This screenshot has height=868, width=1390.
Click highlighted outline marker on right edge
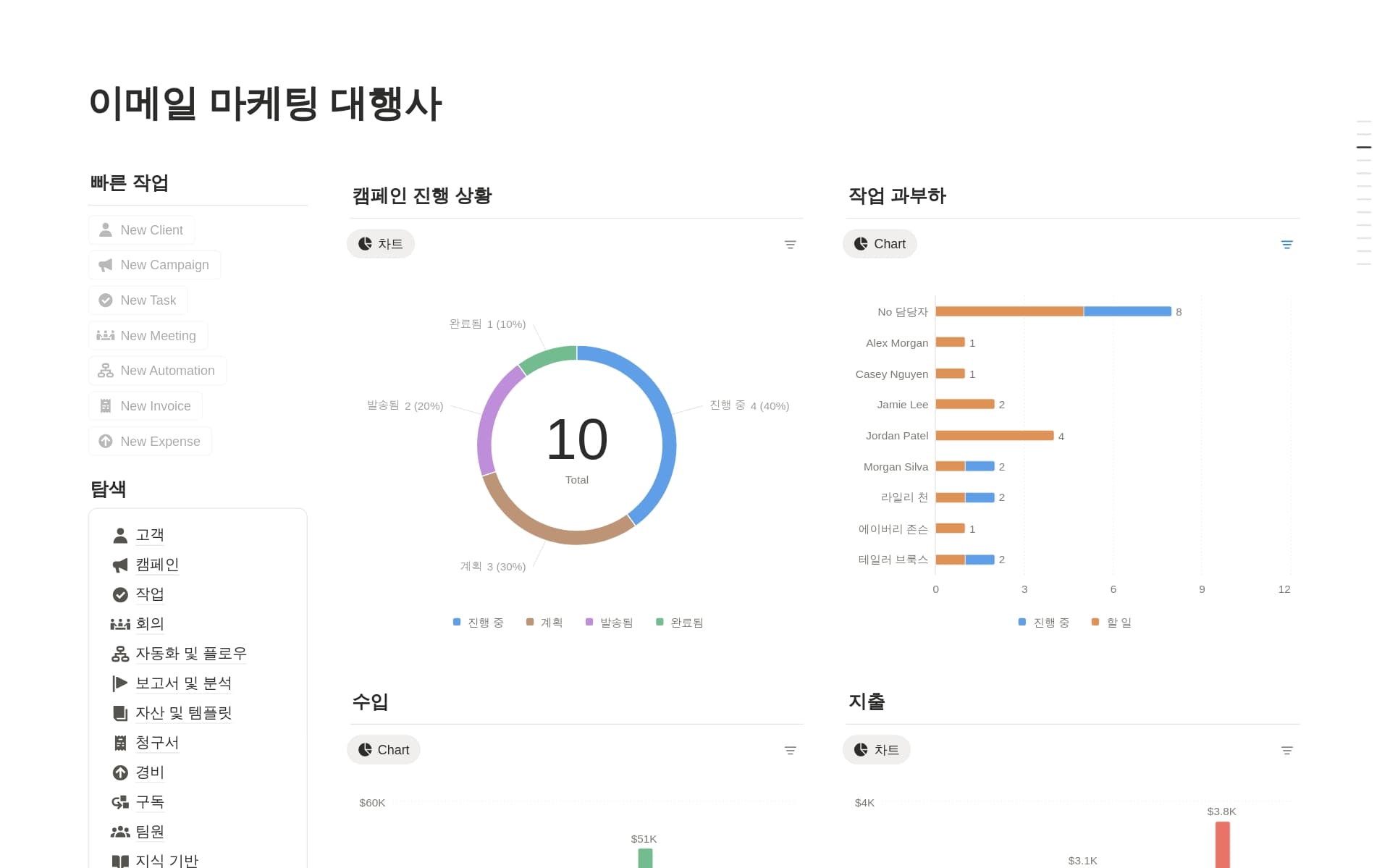[1363, 148]
